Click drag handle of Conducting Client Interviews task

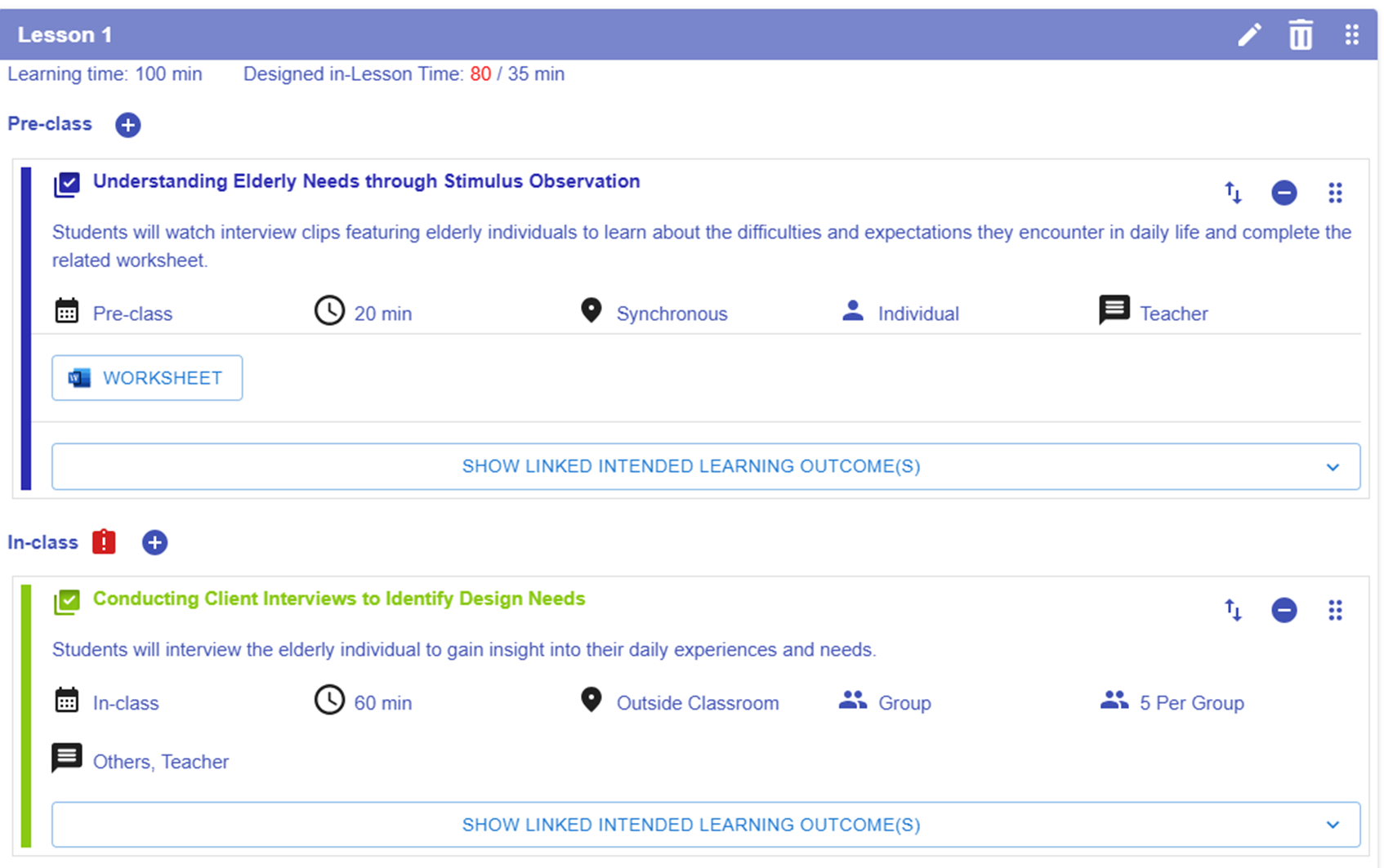click(1335, 610)
